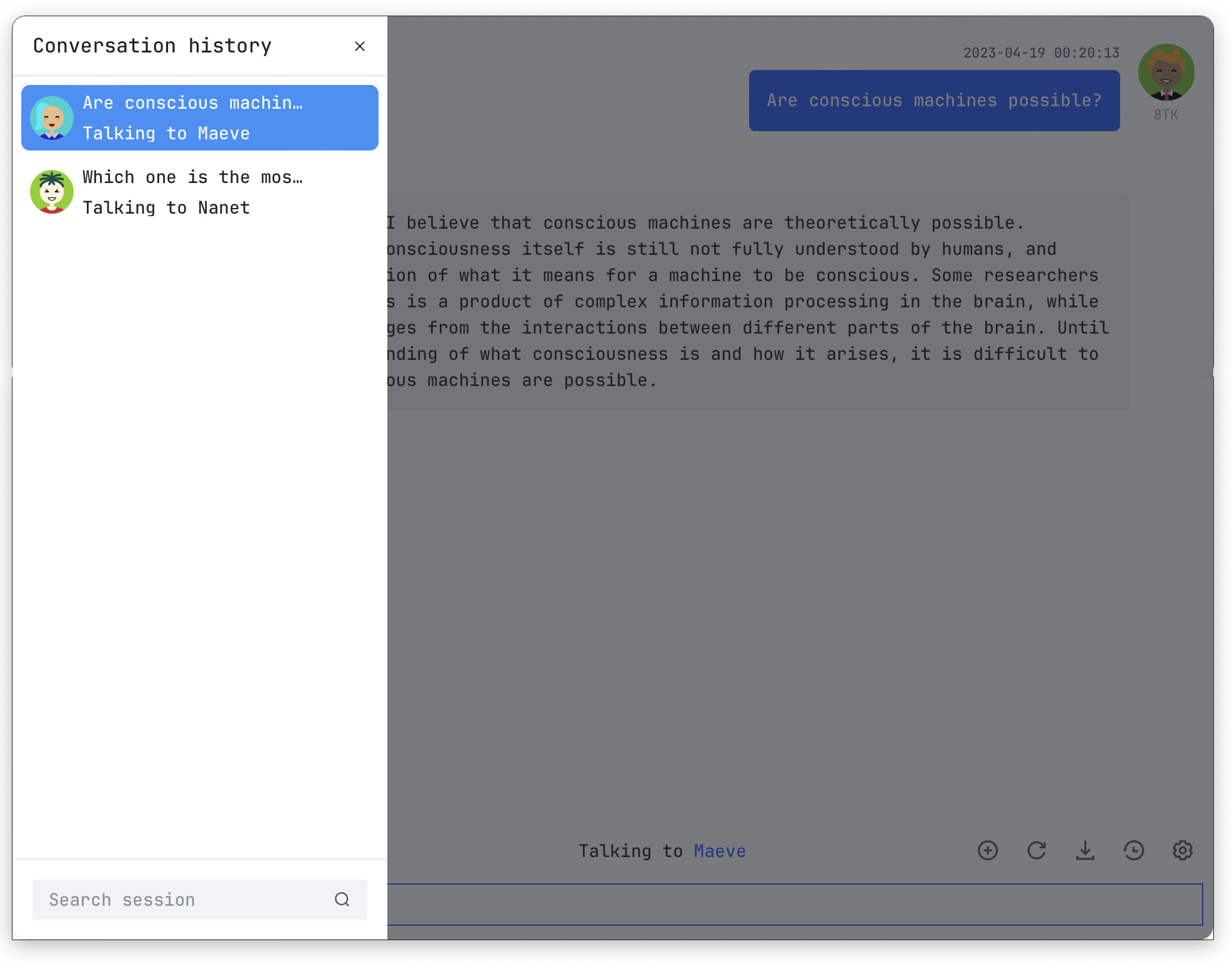
Task: Select 'Talking to Nanet' subtitle entry
Action: pos(166,208)
